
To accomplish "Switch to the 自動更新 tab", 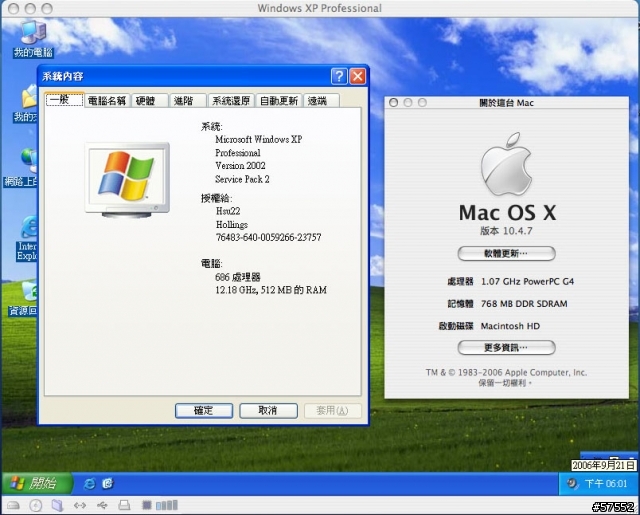I will click(279, 101).
